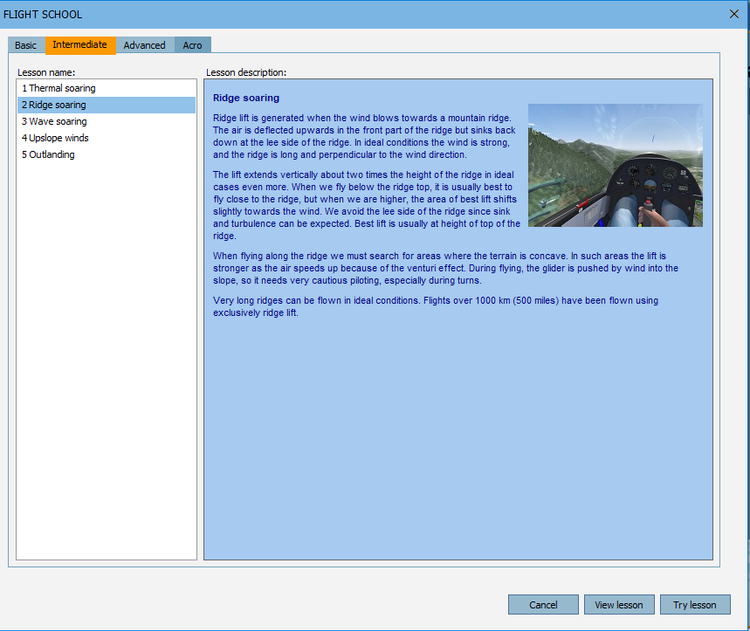750x631 pixels.
Task: Select the Ridge soaring lesson
Action: pyautogui.click(x=106, y=105)
